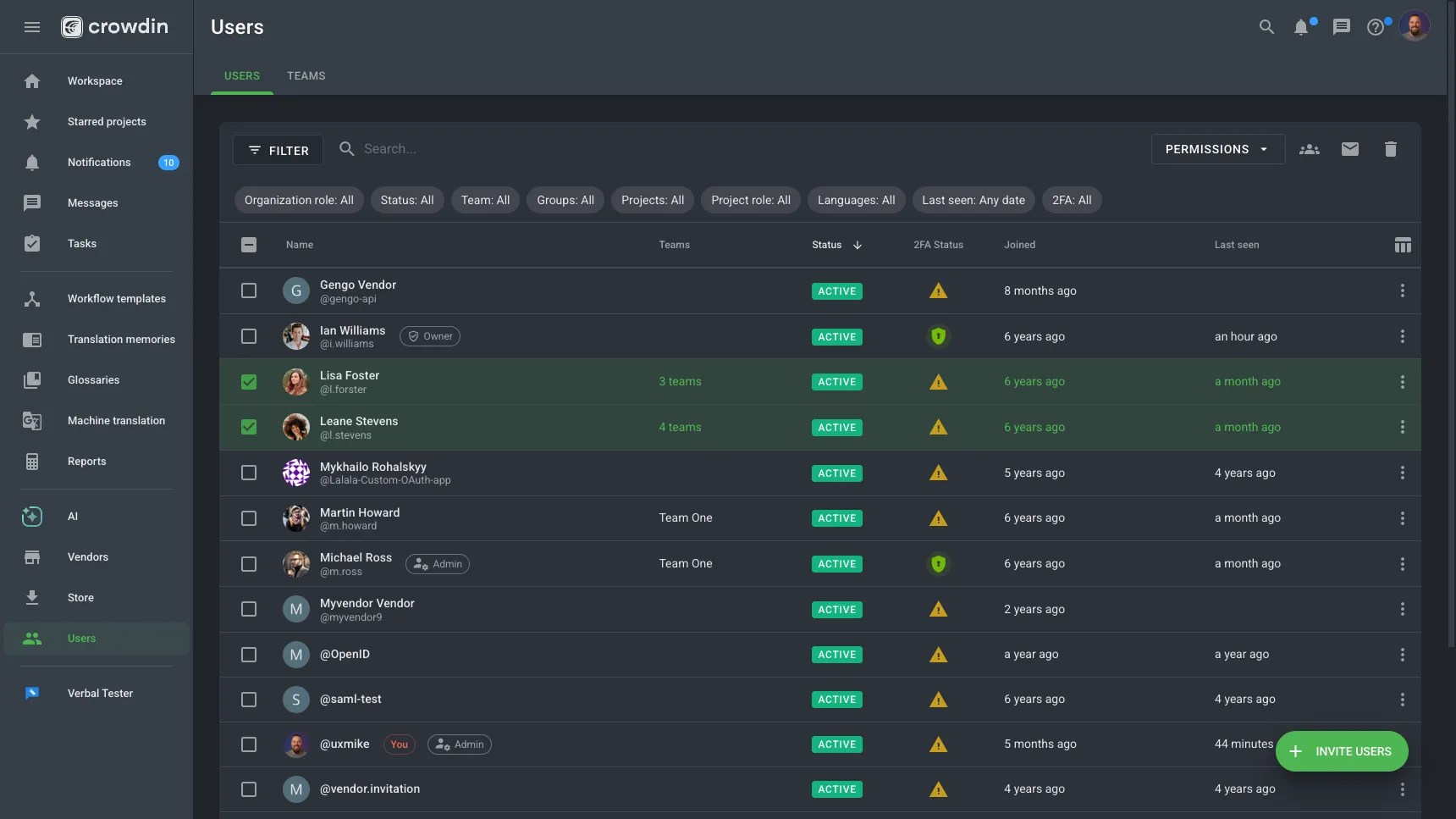Viewport: 1456px width, 819px height.
Task: Open the notifications bell in the header
Action: point(1301,27)
